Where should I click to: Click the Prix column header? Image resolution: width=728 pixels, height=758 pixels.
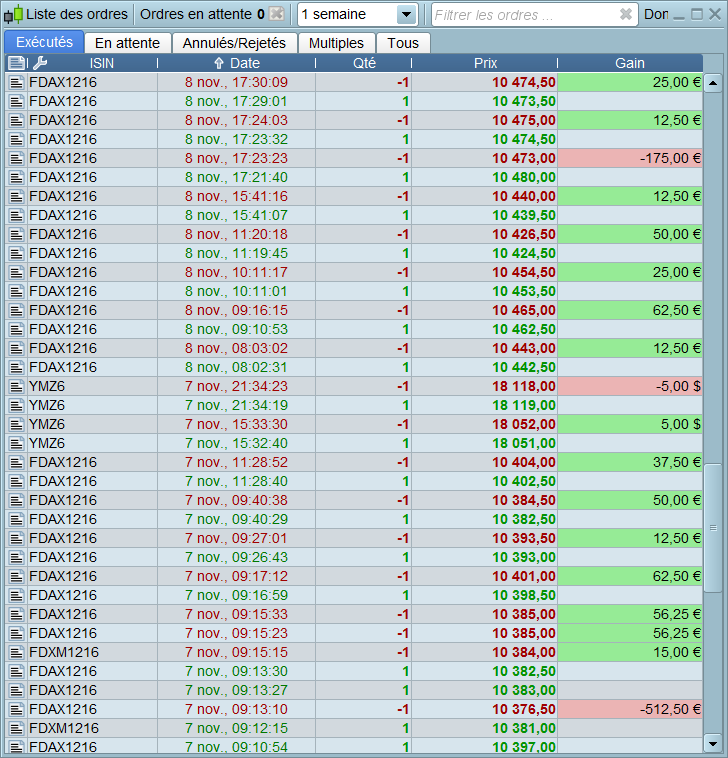(485, 63)
